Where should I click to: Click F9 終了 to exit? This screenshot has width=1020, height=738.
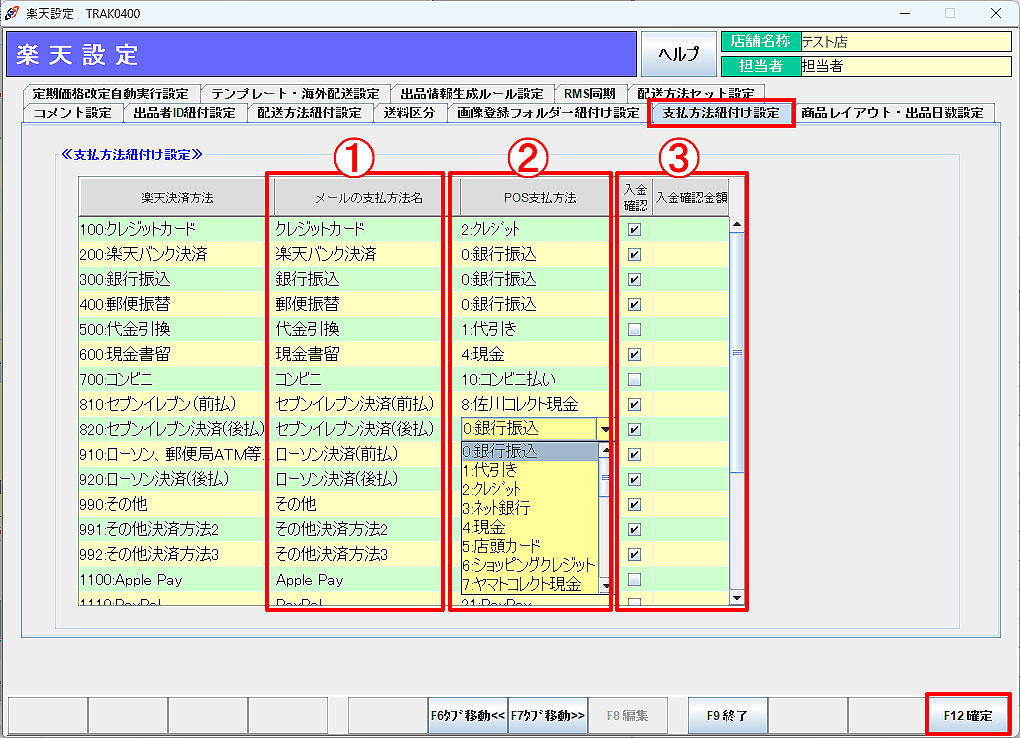tap(727, 715)
